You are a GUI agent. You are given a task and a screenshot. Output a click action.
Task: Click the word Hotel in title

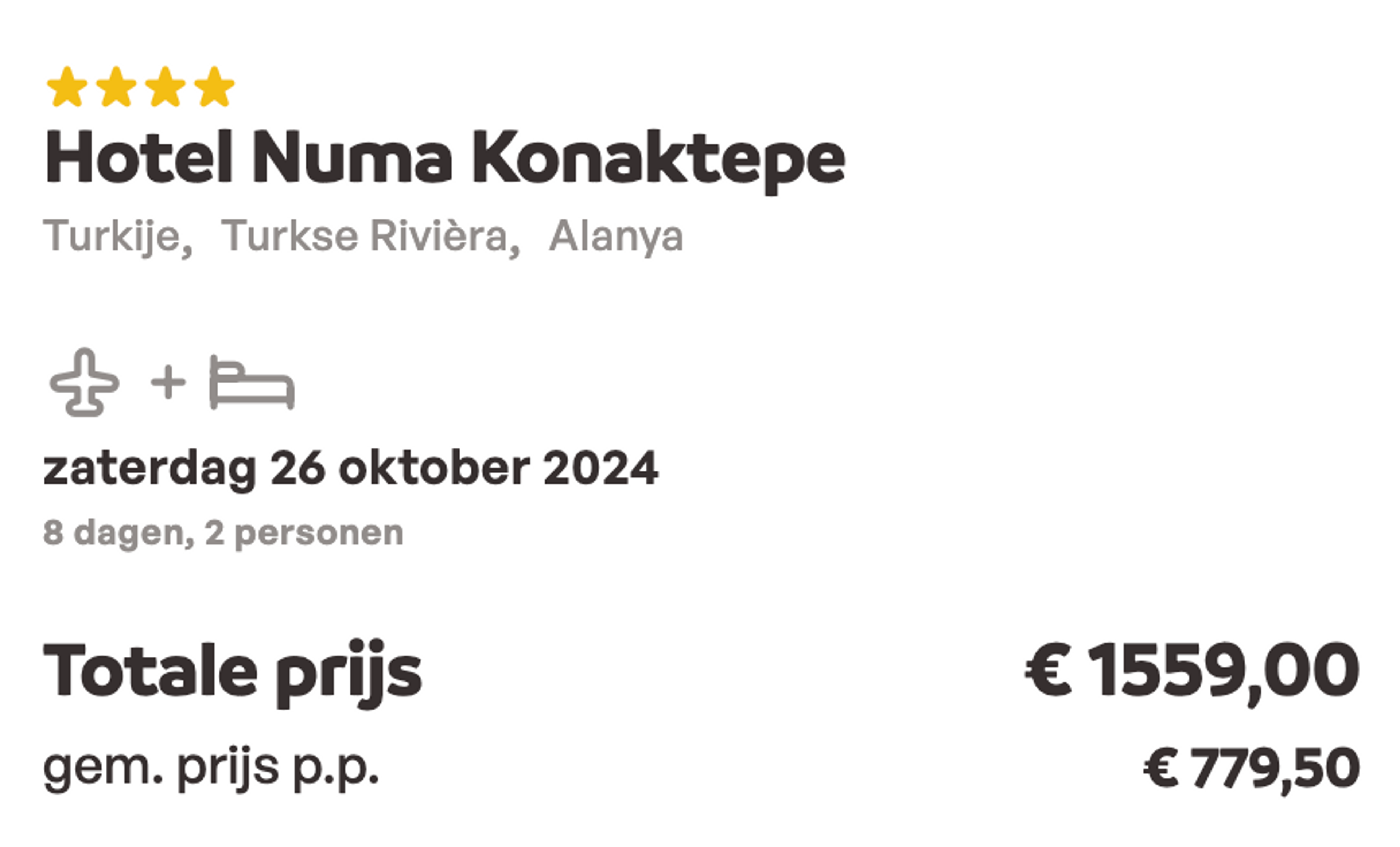(x=139, y=156)
